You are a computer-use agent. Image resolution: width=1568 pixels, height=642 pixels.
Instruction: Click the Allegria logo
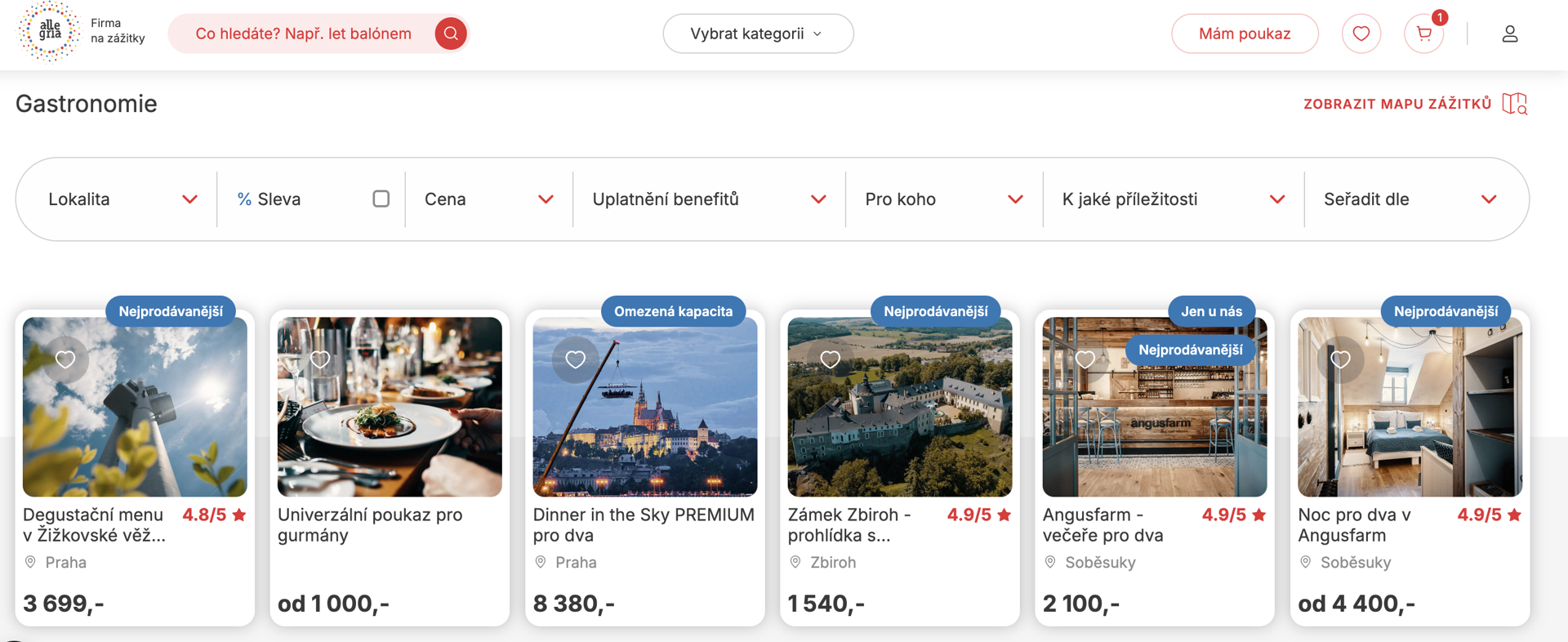click(x=50, y=32)
